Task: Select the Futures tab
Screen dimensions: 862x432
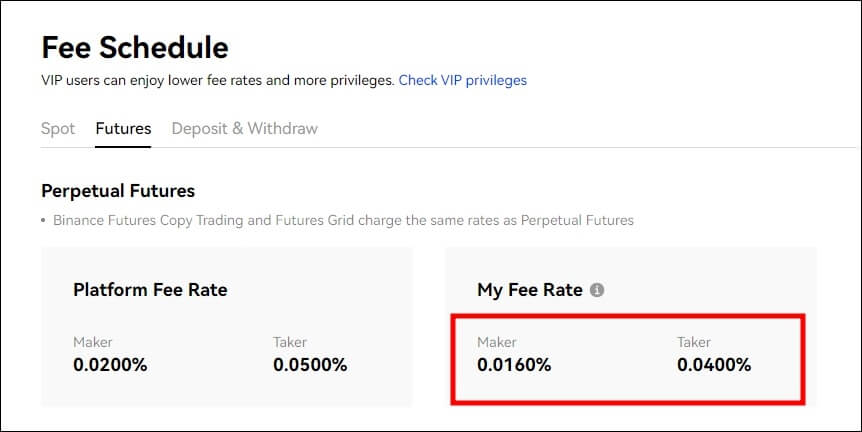Action: pyautogui.click(x=123, y=129)
